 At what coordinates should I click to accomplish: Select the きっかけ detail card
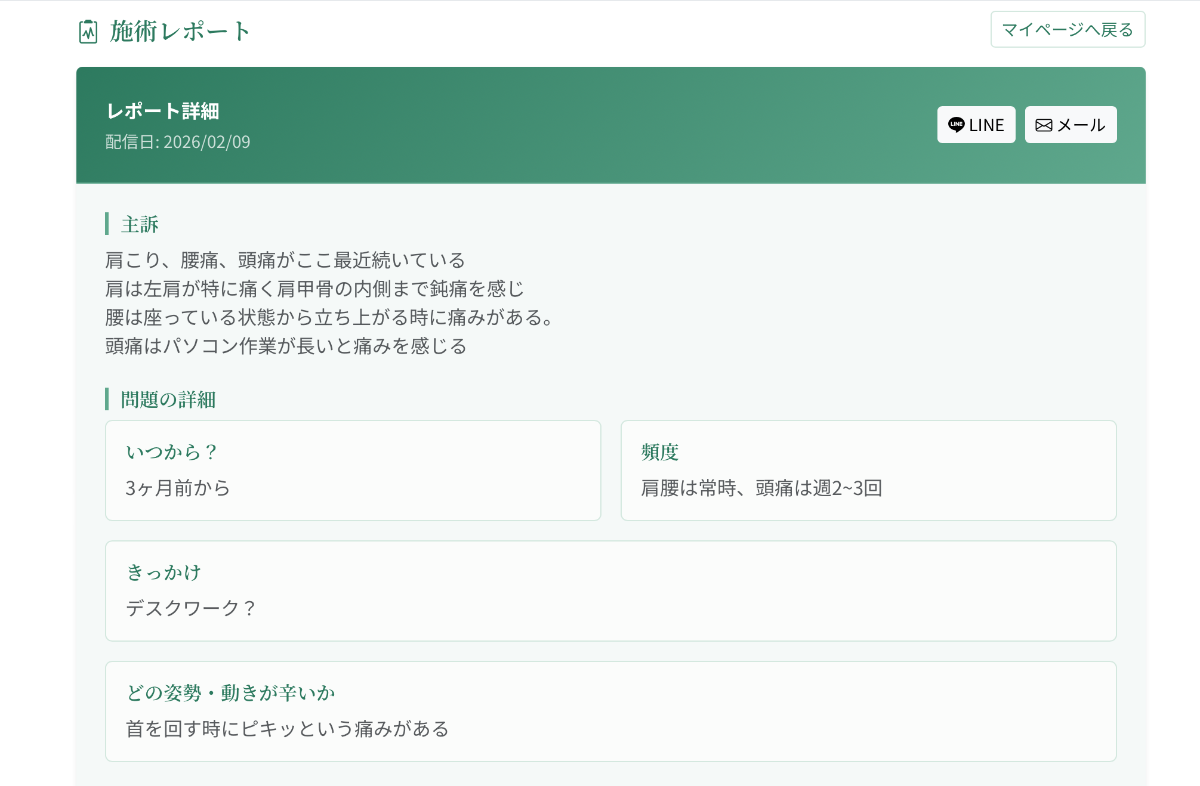pos(610,590)
